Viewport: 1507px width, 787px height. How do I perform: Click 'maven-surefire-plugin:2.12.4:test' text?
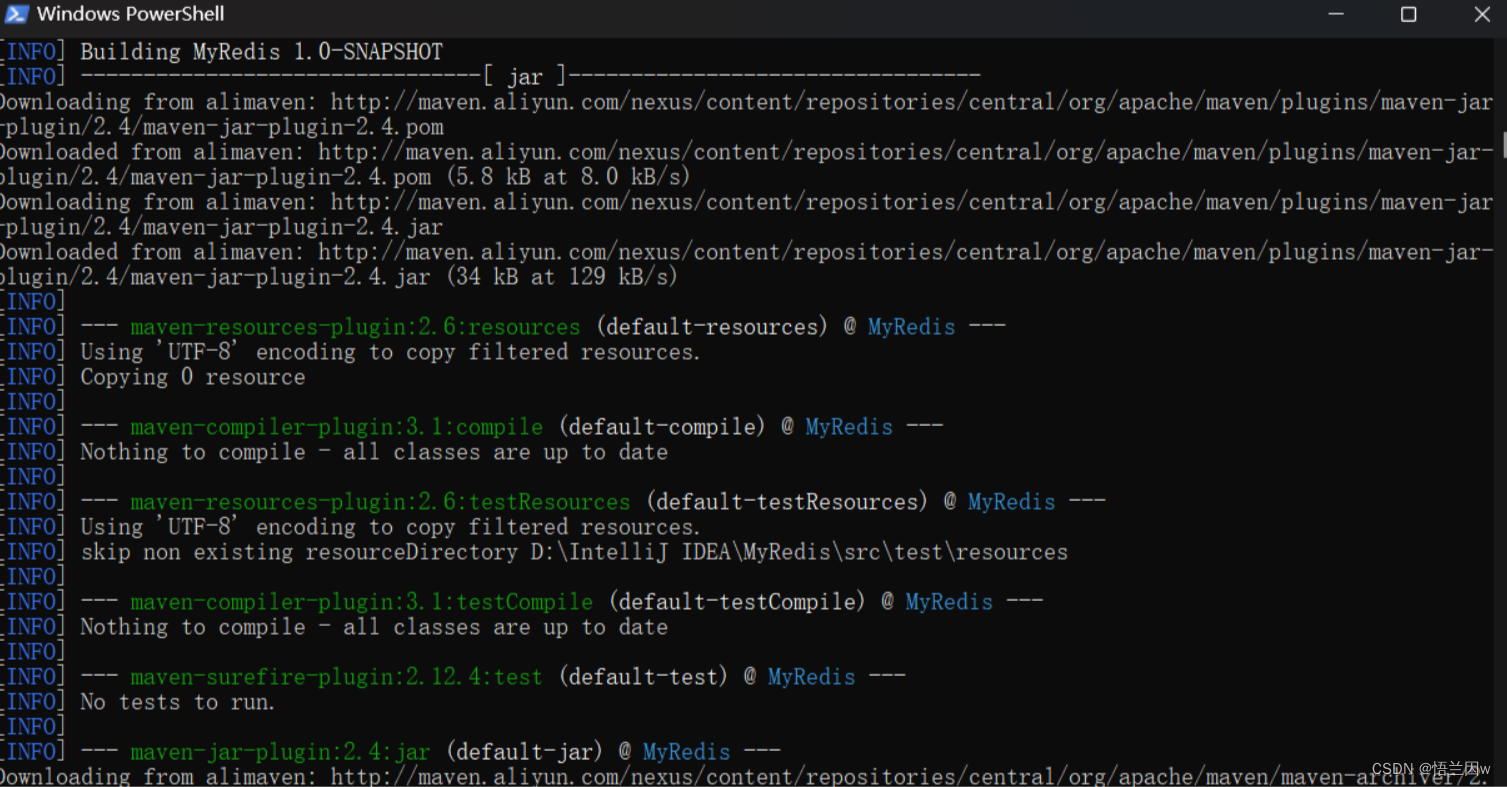click(x=336, y=677)
